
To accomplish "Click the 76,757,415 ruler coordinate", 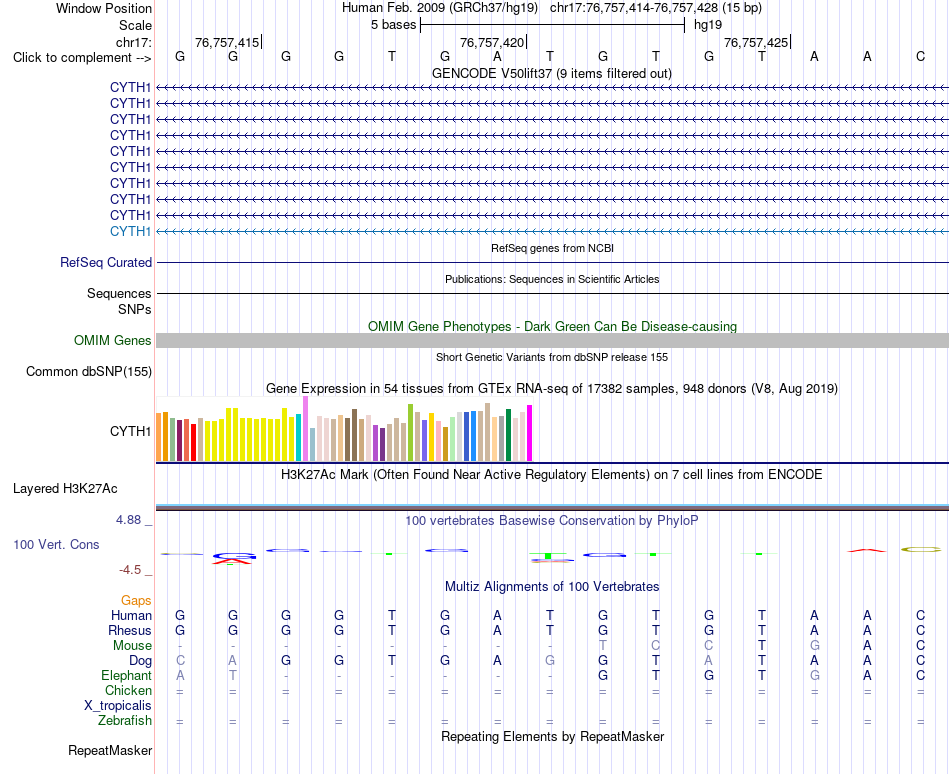I will (227, 42).
